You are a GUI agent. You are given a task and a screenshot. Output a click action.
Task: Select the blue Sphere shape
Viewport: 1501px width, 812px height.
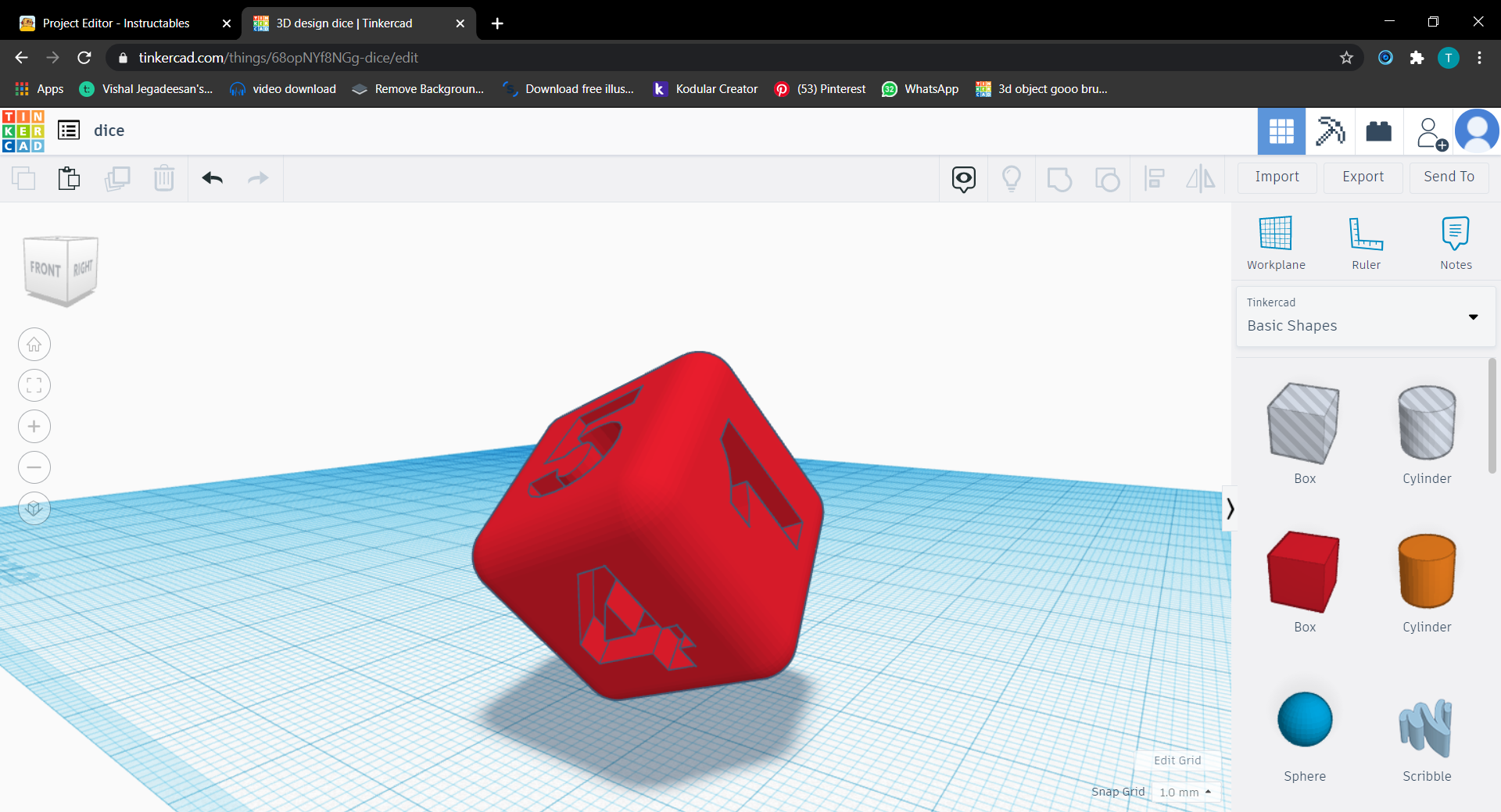point(1303,718)
